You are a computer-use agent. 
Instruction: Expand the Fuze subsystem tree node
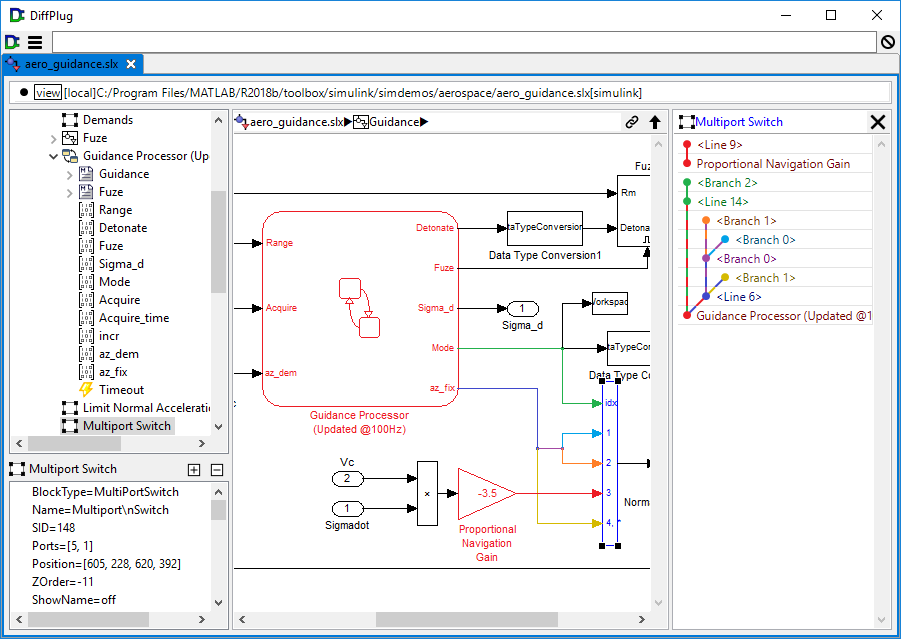pyautogui.click(x=53, y=138)
